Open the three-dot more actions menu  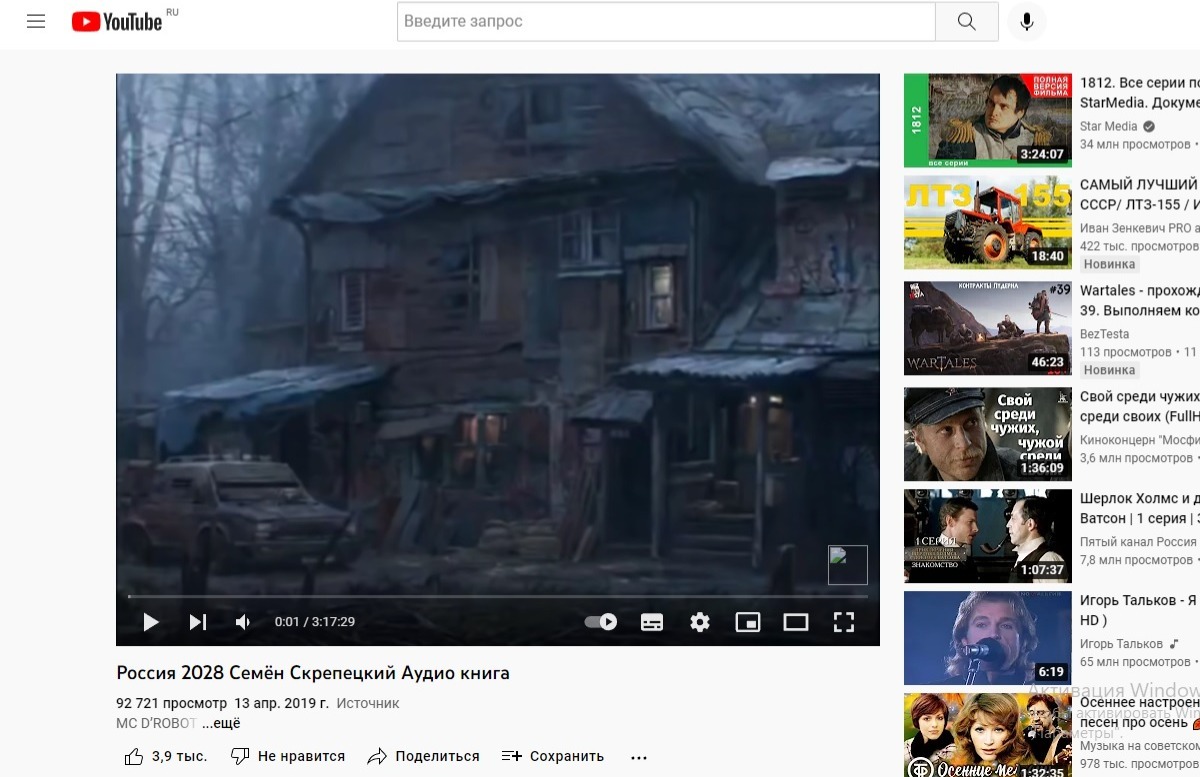point(639,756)
